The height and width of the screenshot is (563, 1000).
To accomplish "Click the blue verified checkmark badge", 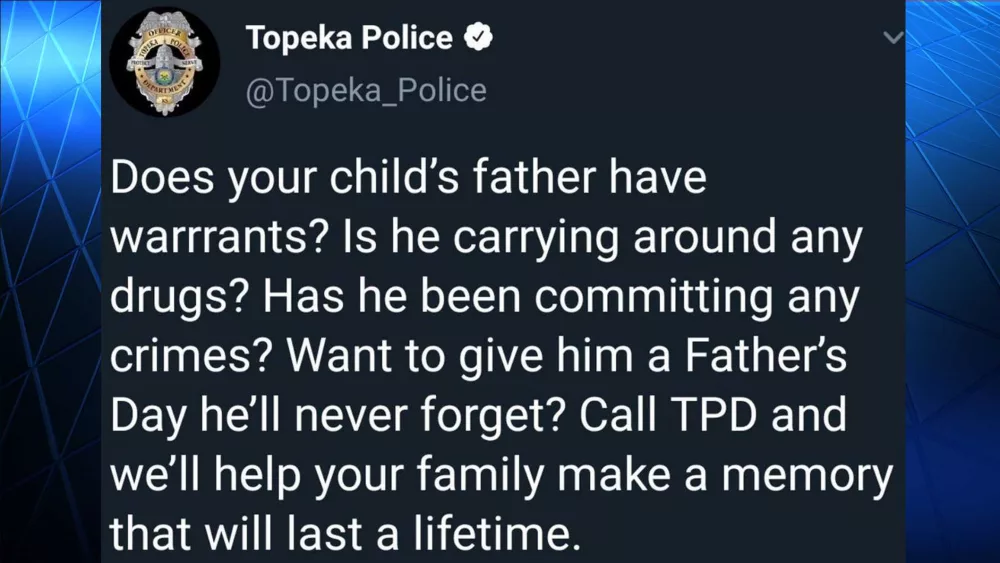I will coord(479,39).
